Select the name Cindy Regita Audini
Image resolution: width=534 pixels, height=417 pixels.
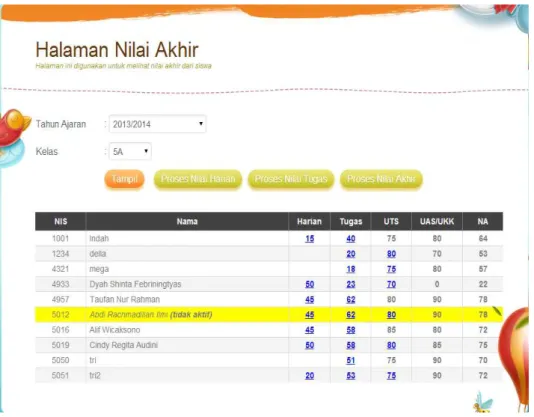[x=124, y=345]
